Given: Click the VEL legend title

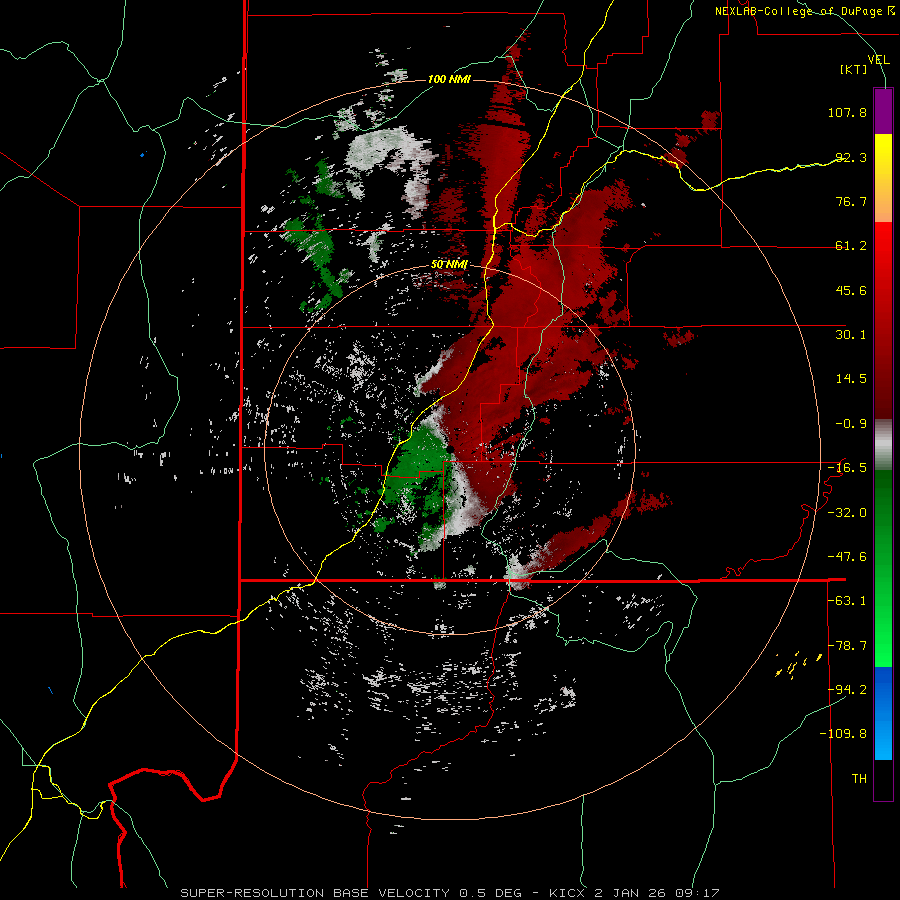Looking at the screenshot, I should (x=879, y=59).
